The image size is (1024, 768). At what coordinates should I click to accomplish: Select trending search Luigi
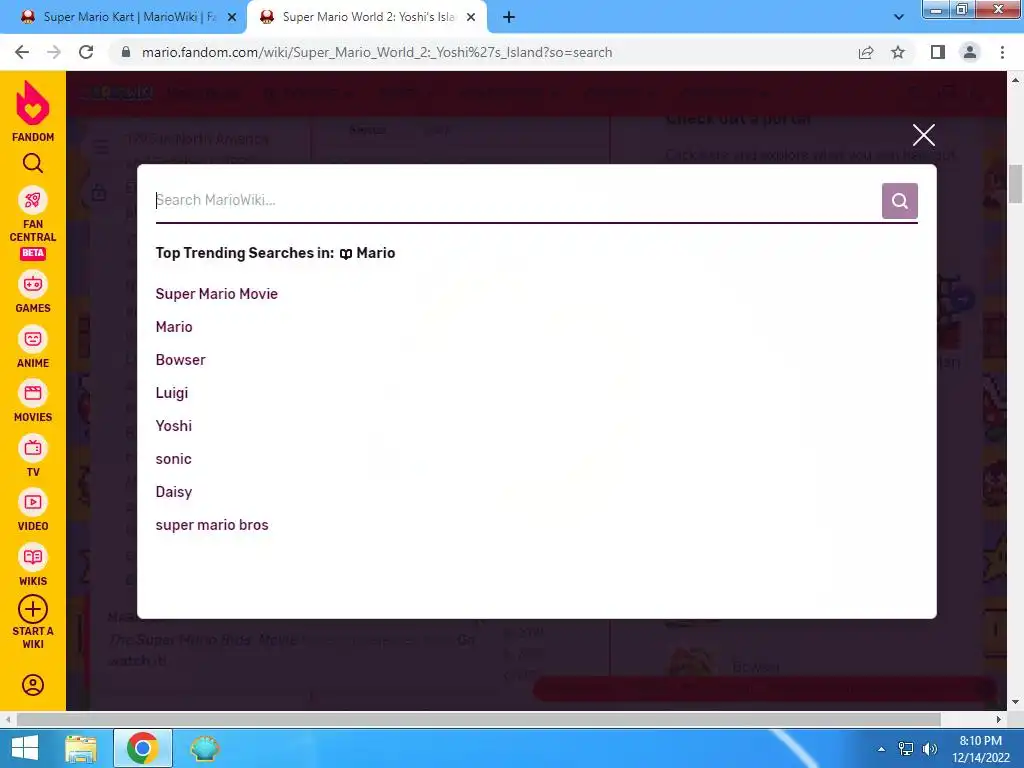click(x=172, y=393)
